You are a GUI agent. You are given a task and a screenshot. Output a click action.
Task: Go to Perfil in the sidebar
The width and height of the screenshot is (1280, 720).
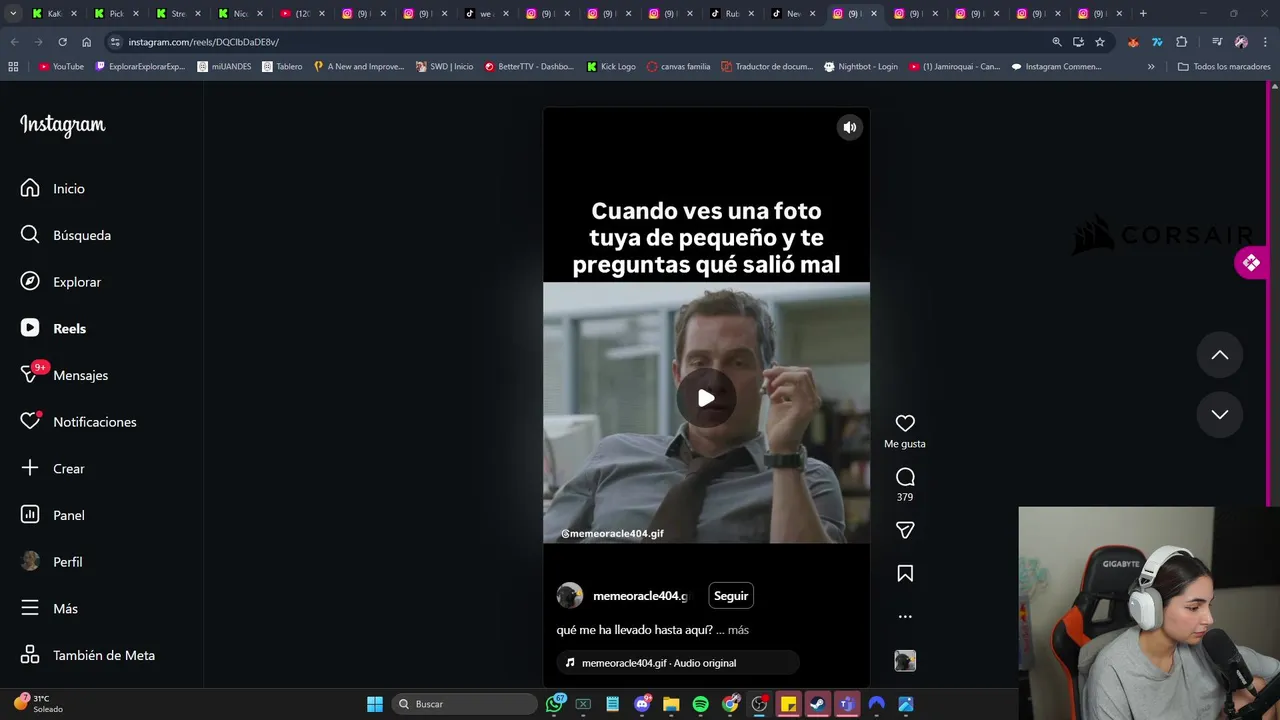pos(52,562)
